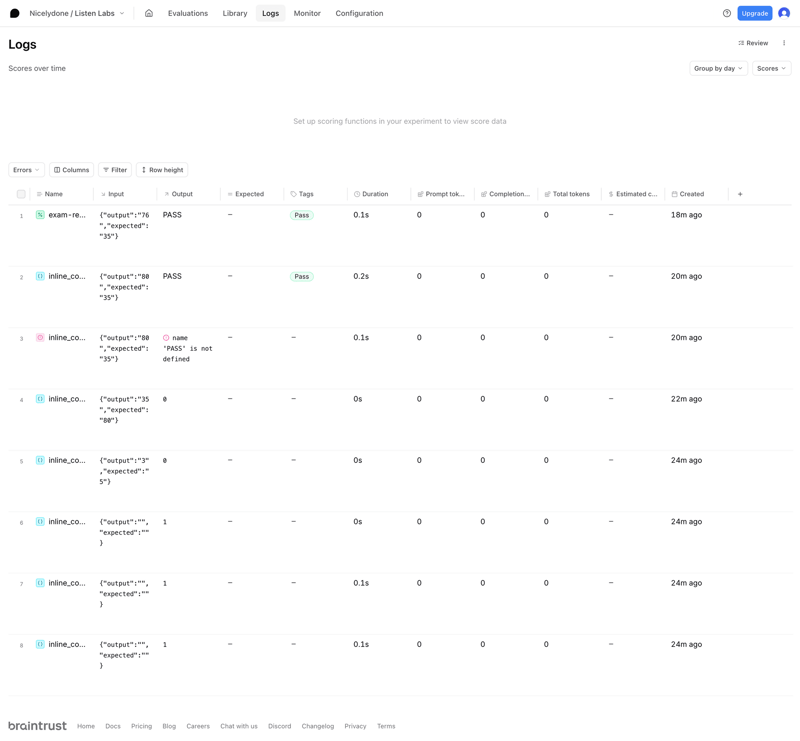Expand the Errors filter dropdown
The height and width of the screenshot is (741, 800).
(25, 169)
